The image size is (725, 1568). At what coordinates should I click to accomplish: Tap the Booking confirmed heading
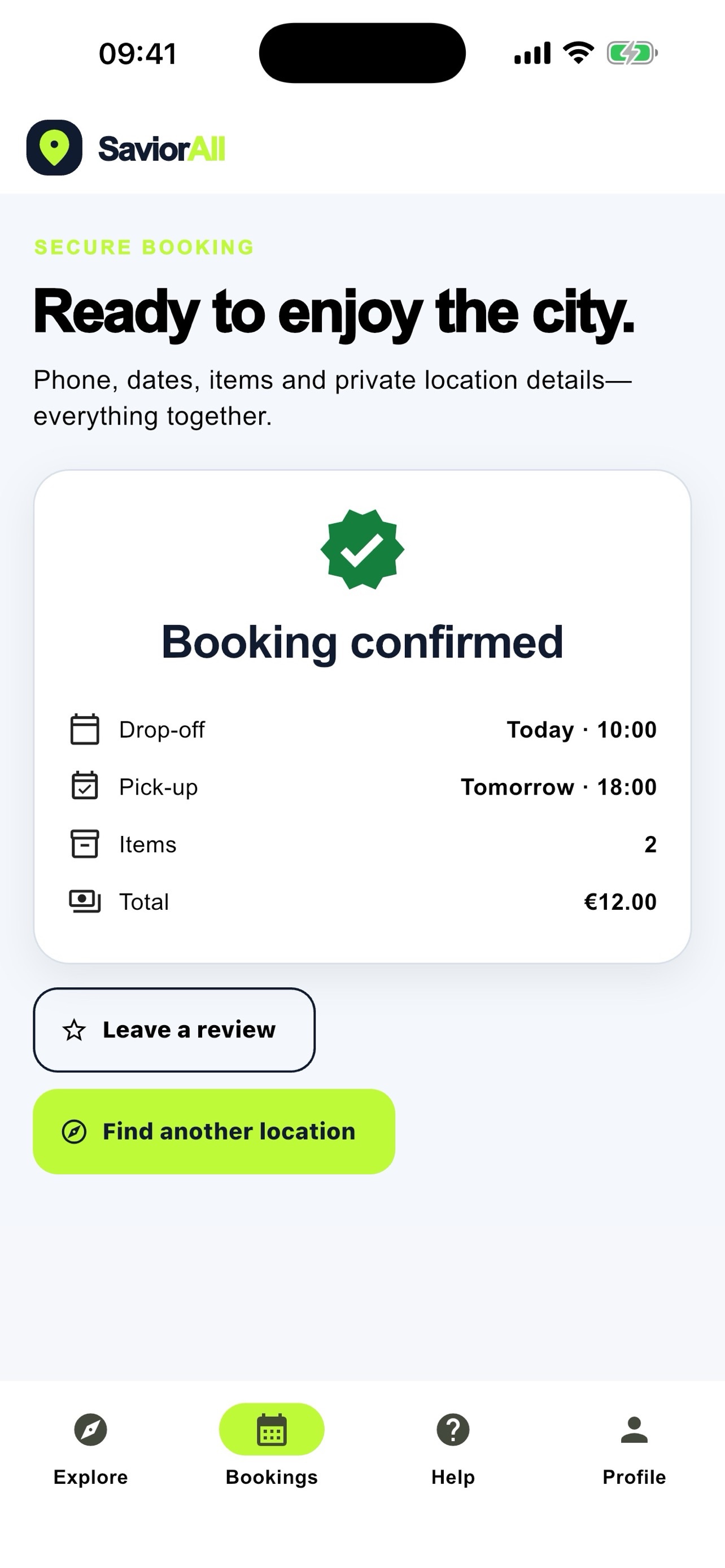tap(362, 643)
